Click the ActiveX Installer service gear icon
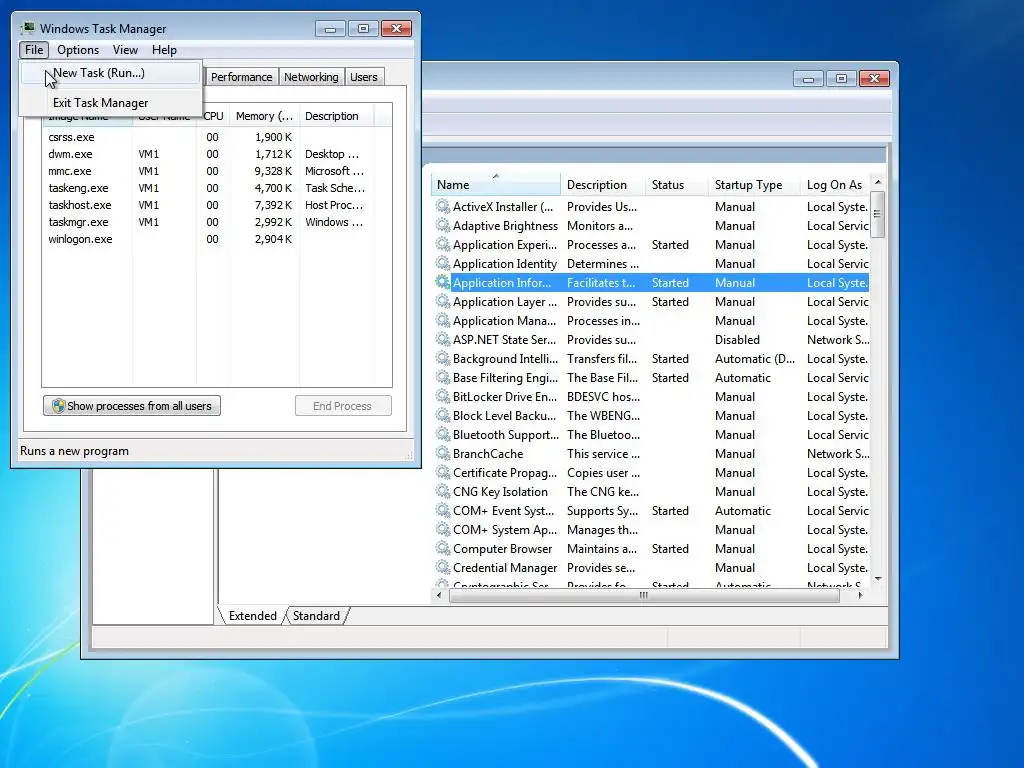This screenshot has width=1024, height=768. click(443, 206)
